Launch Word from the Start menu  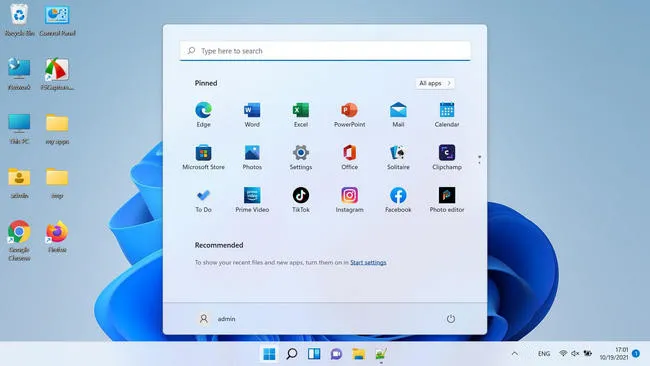coord(252,114)
